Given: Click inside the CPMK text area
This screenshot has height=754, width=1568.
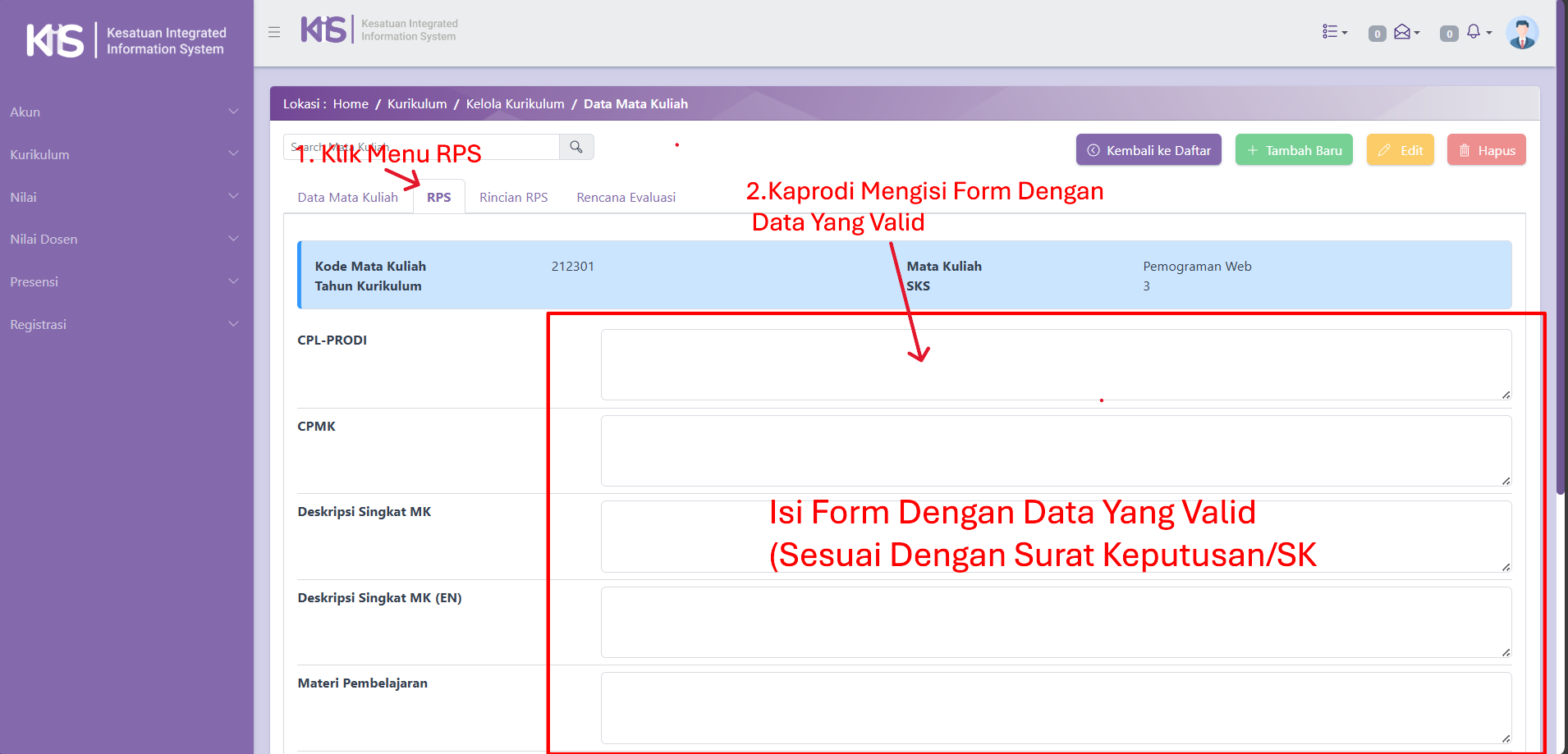Looking at the screenshot, I should 1055,450.
